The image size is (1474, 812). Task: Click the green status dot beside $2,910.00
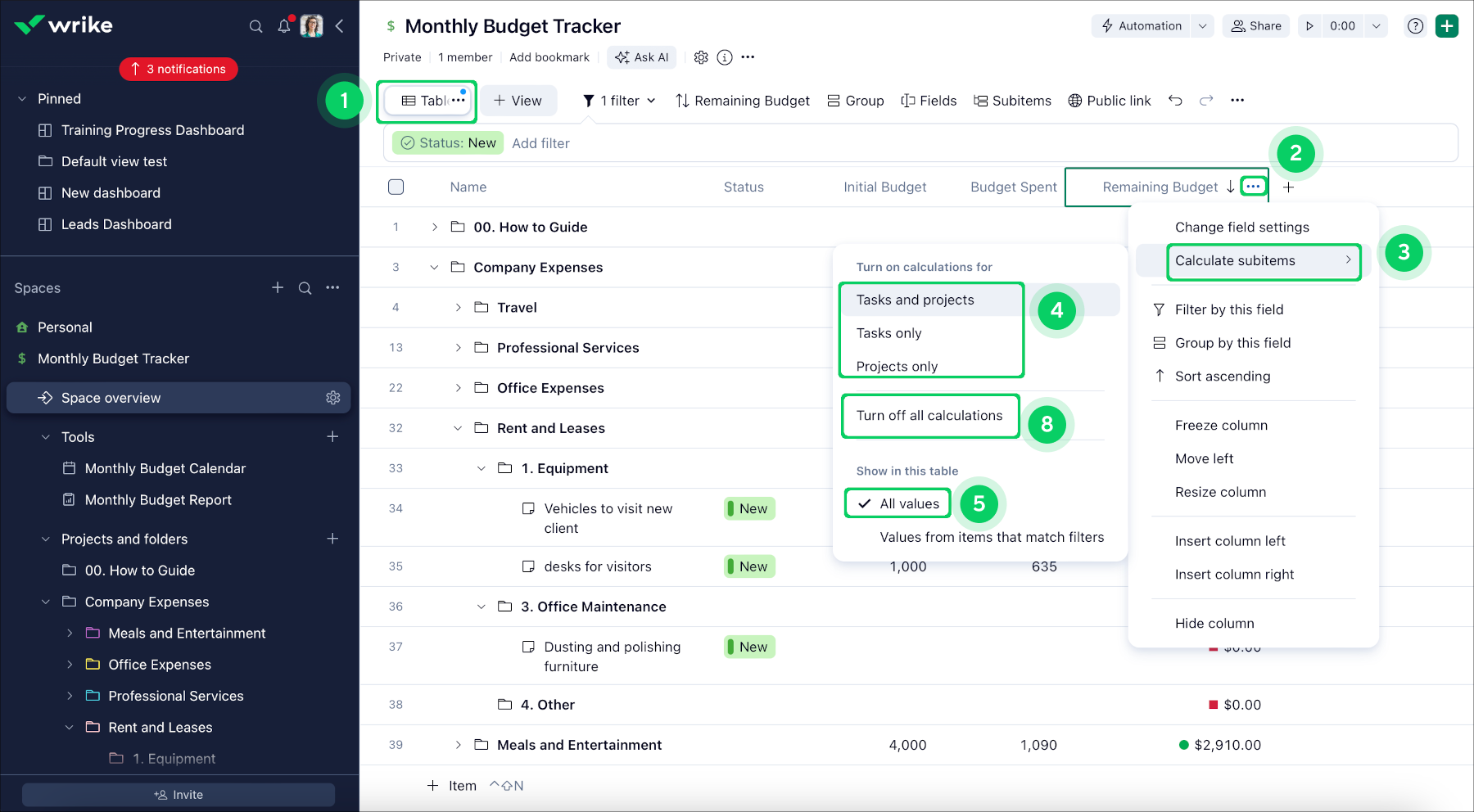(1183, 745)
